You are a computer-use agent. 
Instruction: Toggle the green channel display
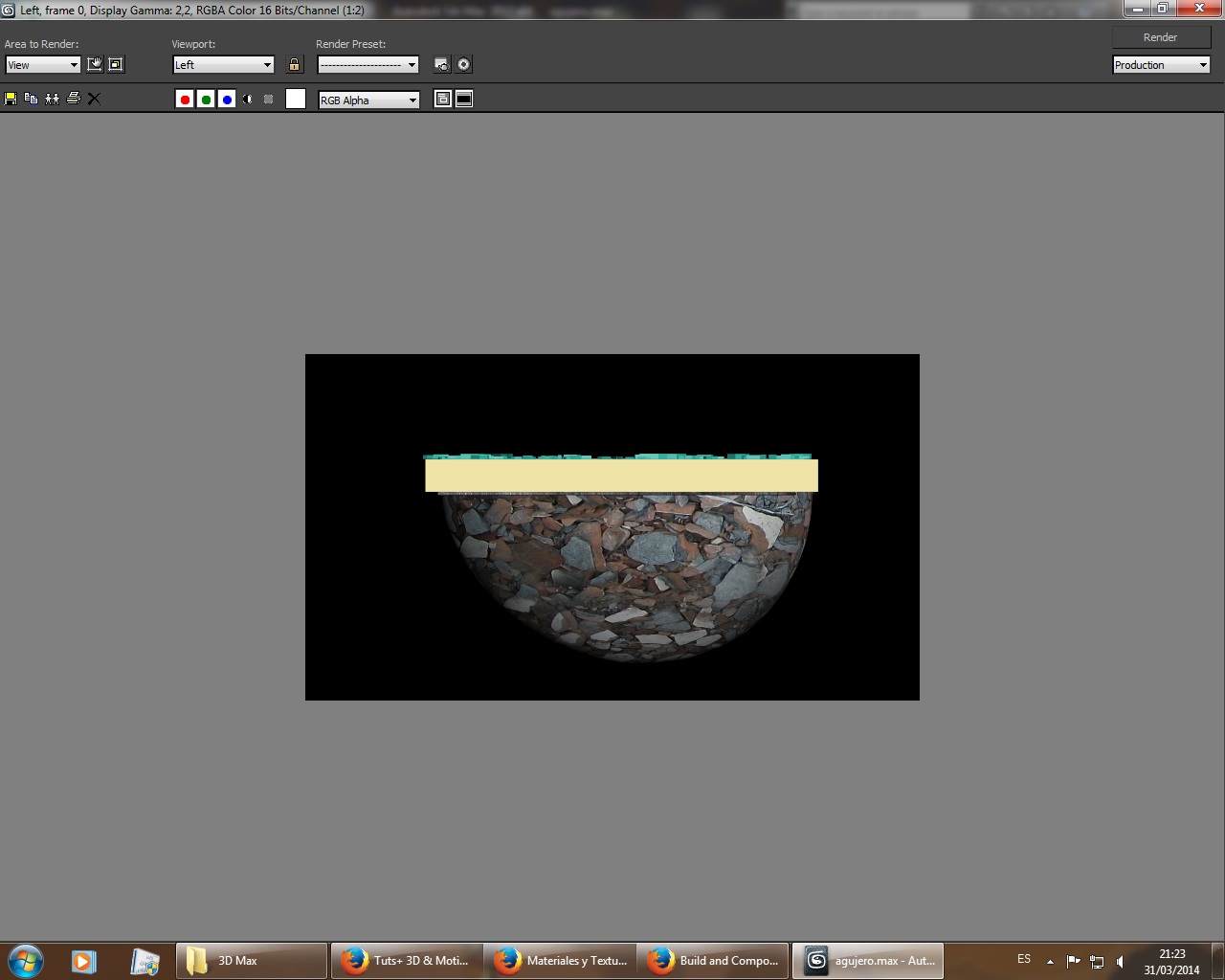pos(206,100)
